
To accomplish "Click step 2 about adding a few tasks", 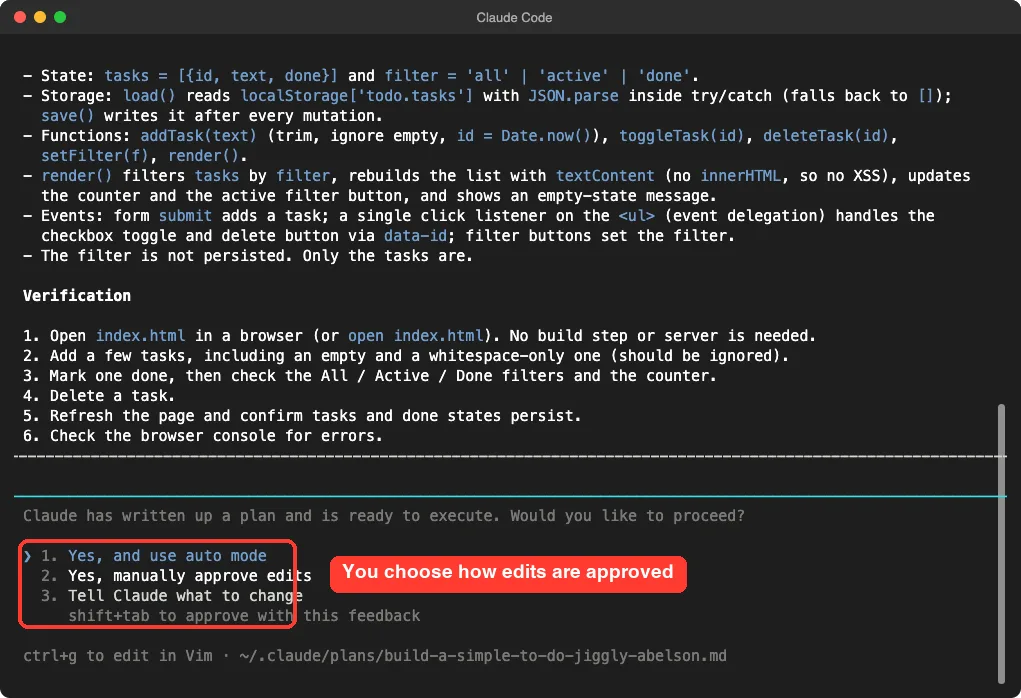I will coord(406,356).
